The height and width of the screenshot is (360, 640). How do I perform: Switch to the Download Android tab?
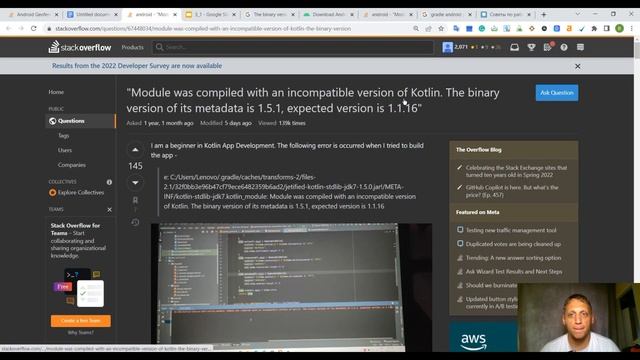pyautogui.click(x=329, y=14)
